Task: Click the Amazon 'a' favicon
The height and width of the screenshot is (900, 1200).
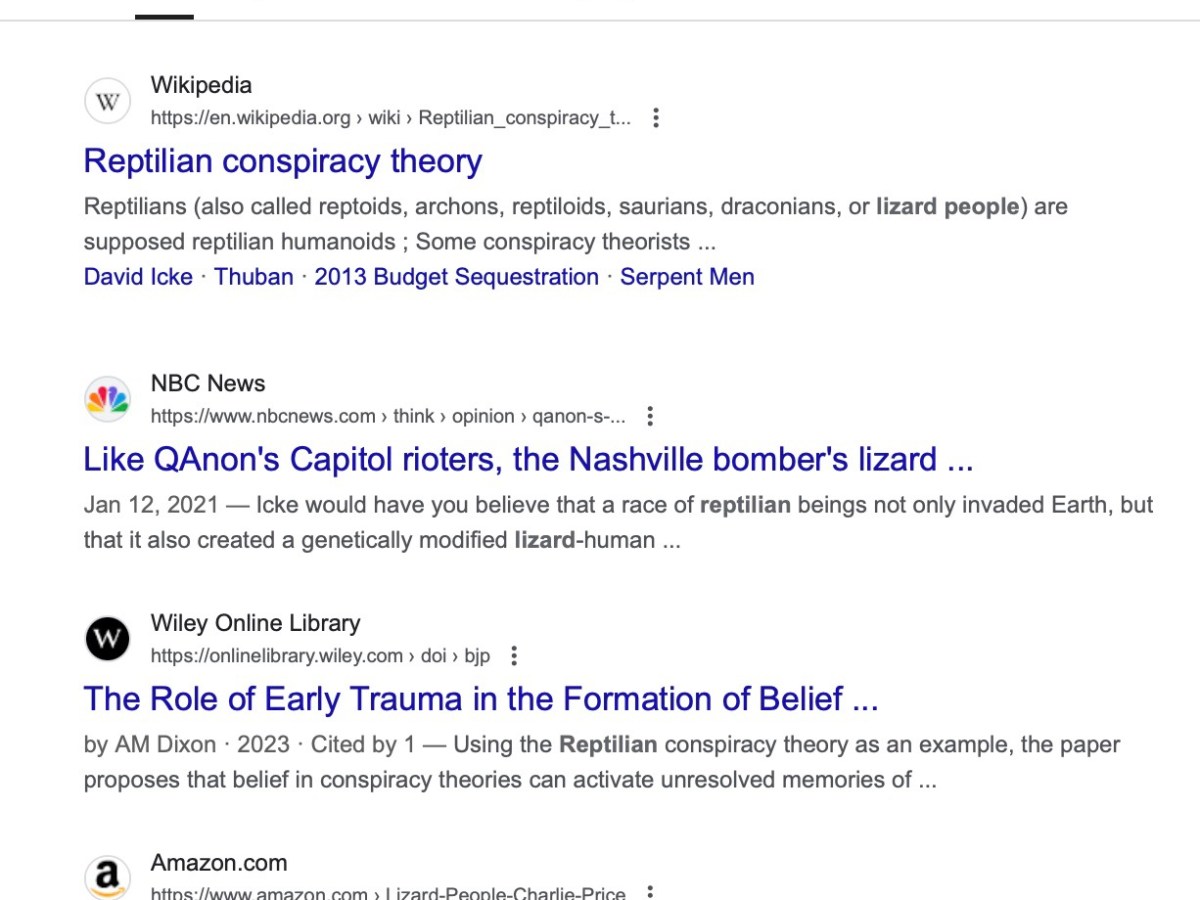Action: coord(107,877)
